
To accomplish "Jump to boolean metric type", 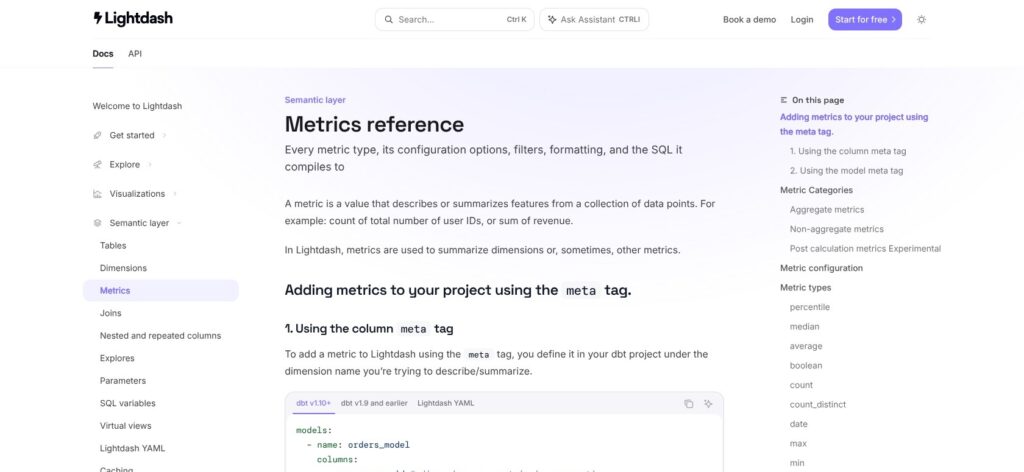I will pos(806,366).
